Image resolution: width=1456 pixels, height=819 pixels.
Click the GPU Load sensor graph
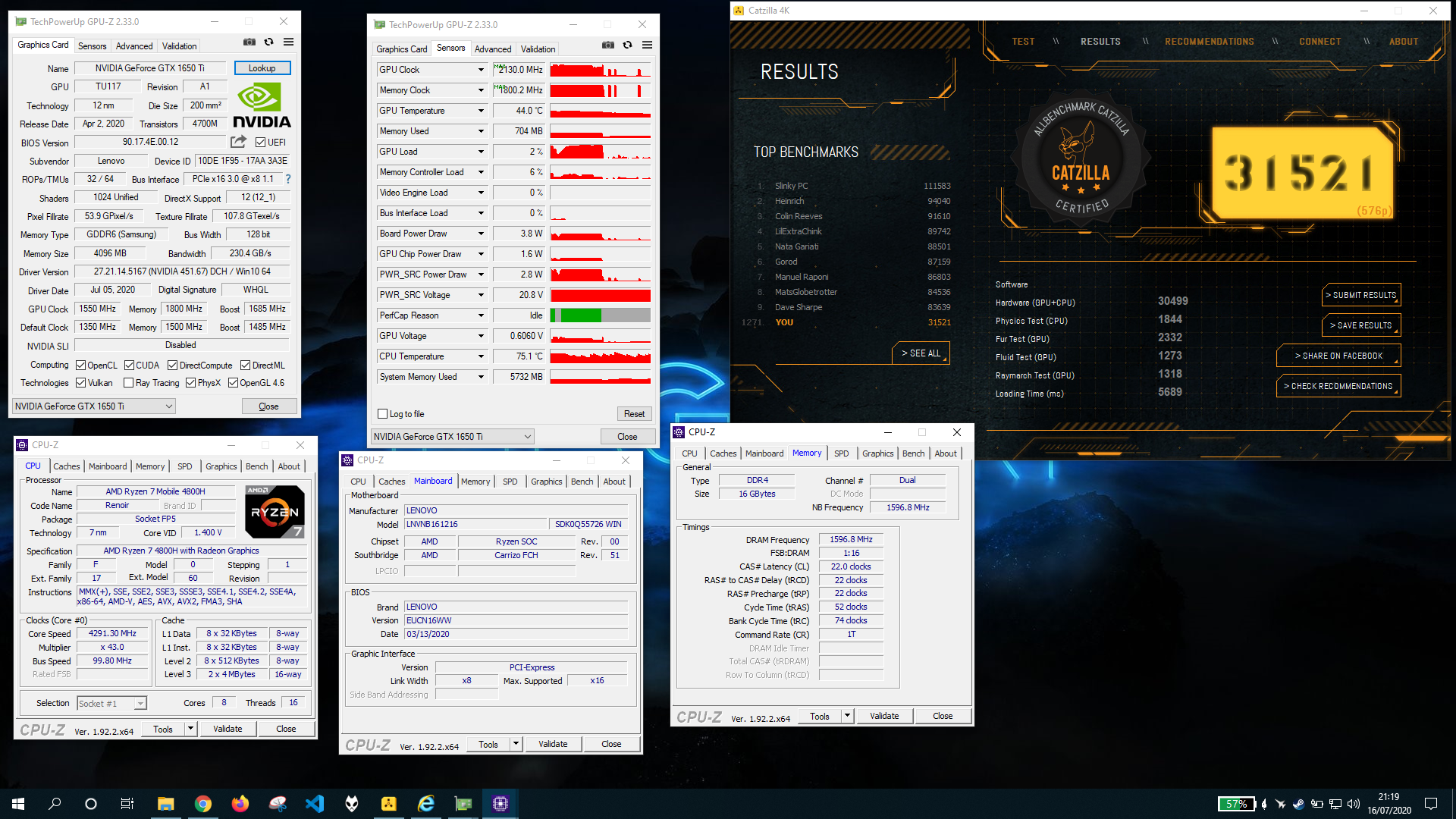[601, 152]
